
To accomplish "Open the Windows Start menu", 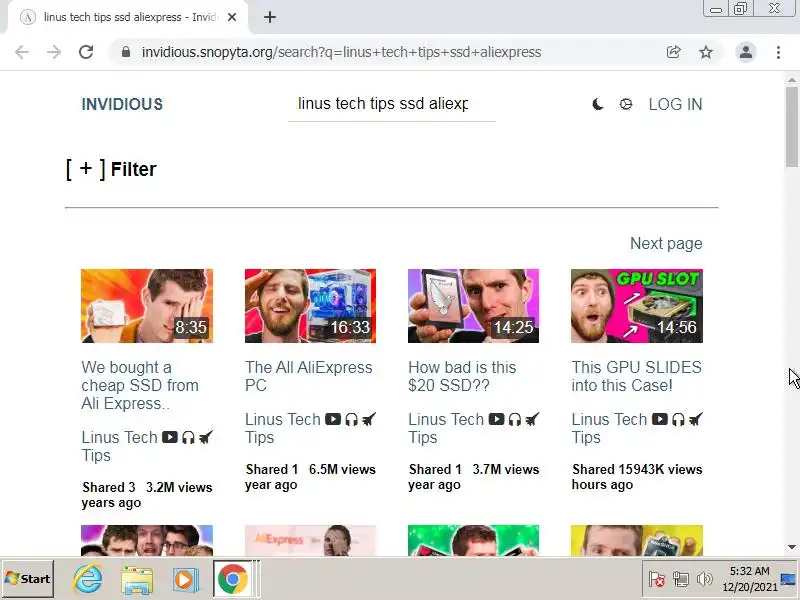I will [28, 579].
